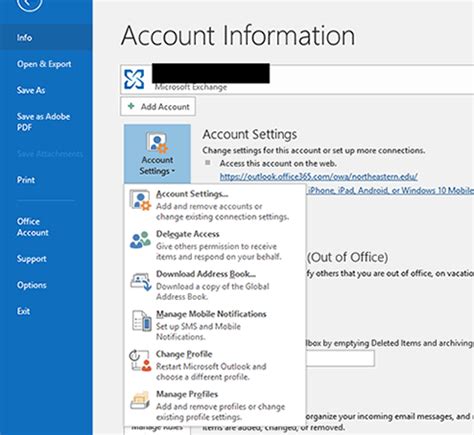Click the mailbox size progress bar
The height and width of the screenshot is (435, 474).
340,359
